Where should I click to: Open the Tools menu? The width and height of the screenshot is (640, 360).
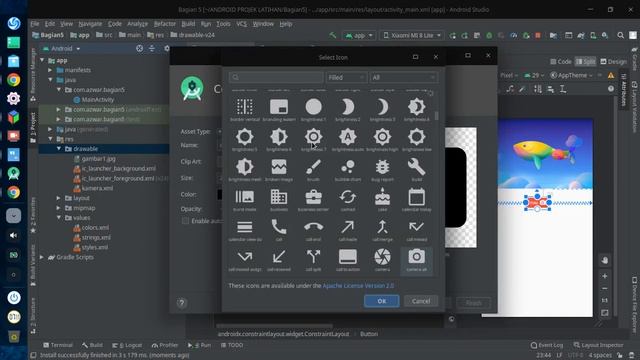223,24
